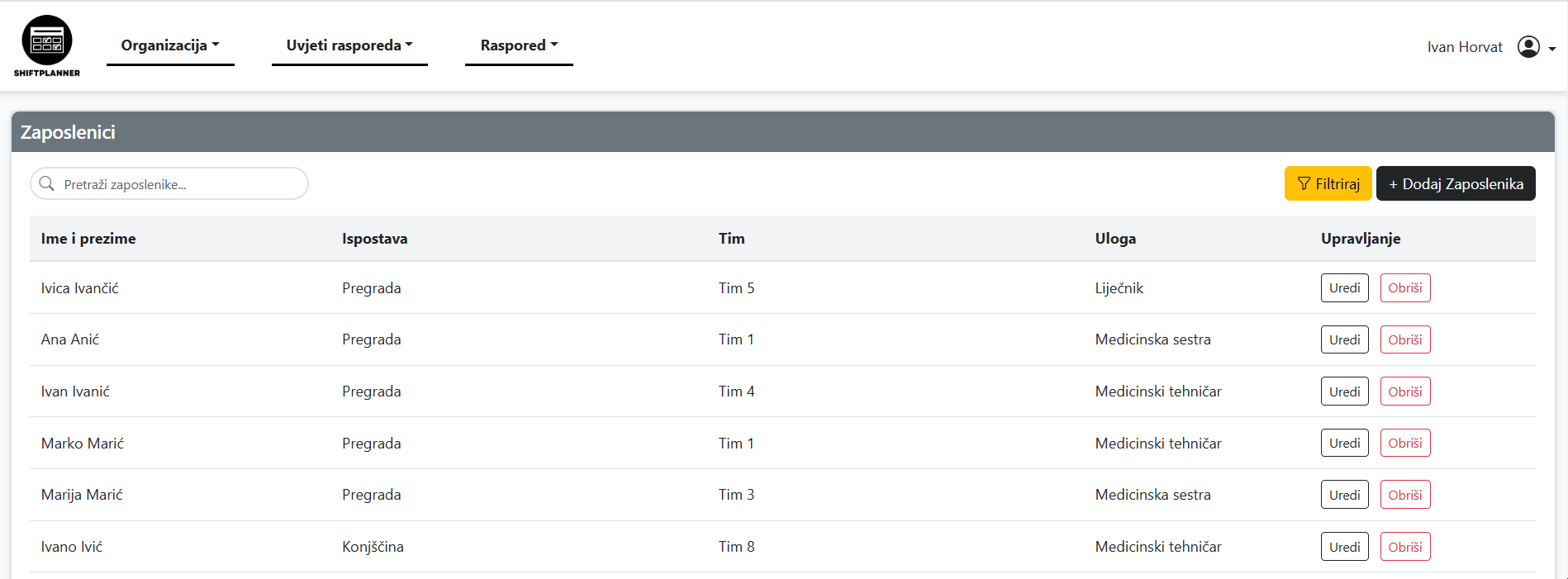Select the Ispostava column header

[x=374, y=239]
